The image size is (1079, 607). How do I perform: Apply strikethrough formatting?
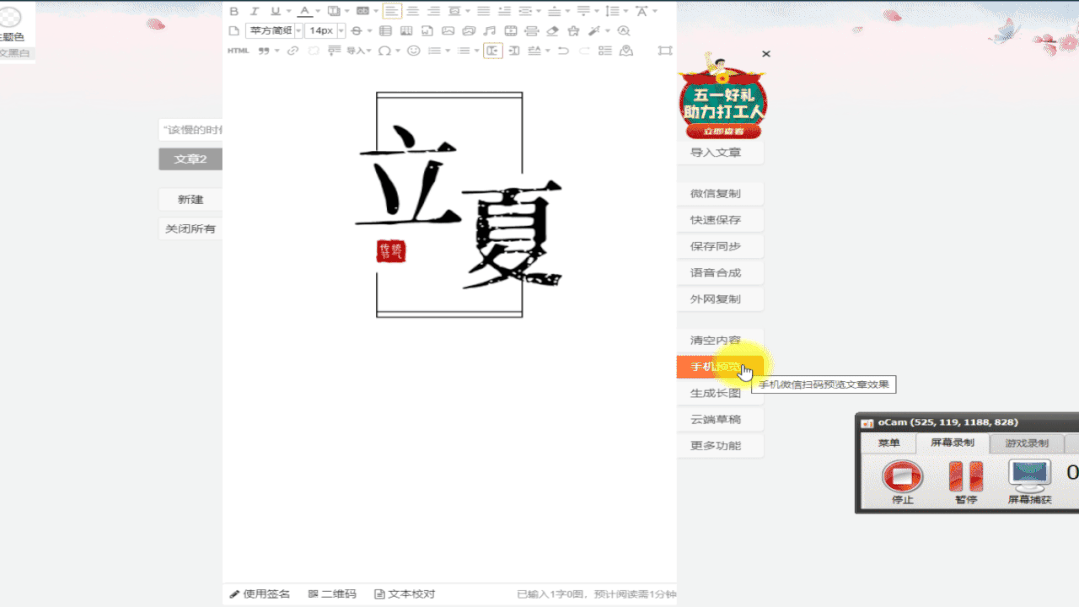click(356, 31)
